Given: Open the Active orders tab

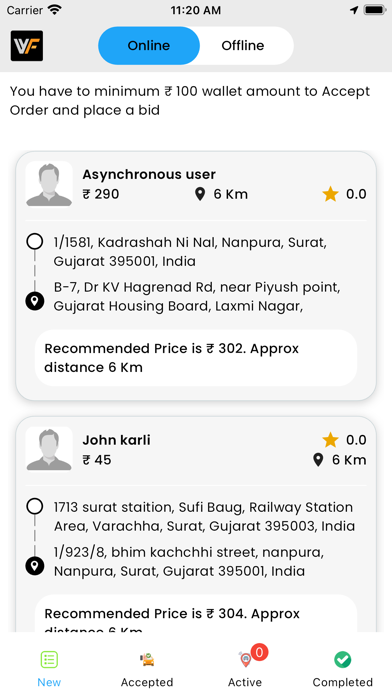Looking at the screenshot, I should pos(245,668).
